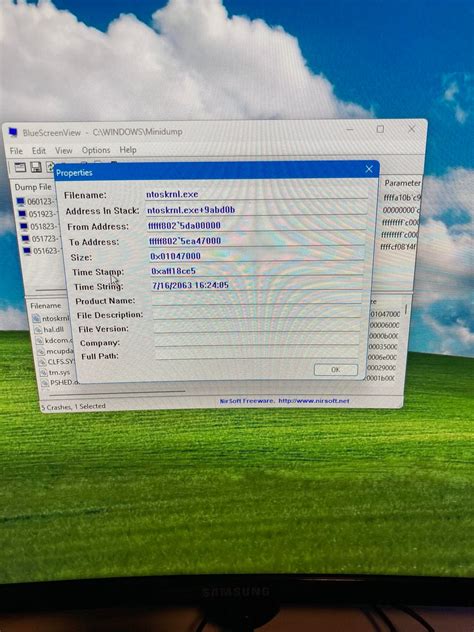Open the View menu
The height and width of the screenshot is (632, 474).
click(x=64, y=150)
